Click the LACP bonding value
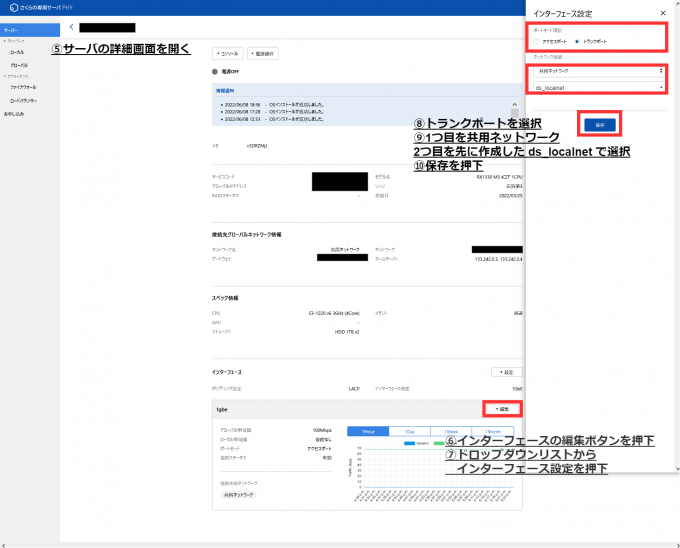Viewport: 680px width, 548px height. pyautogui.click(x=354, y=389)
